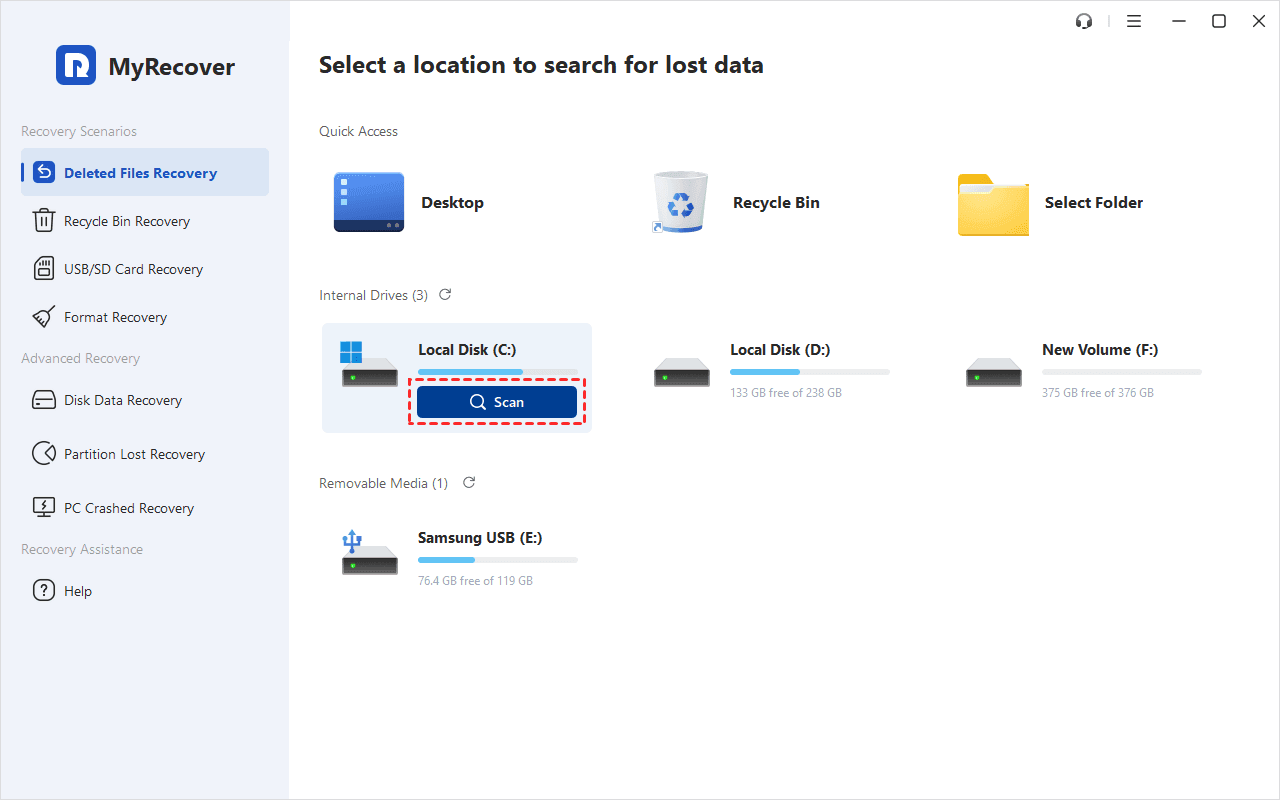Image resolution: width=1280 pixels, height=800 pixels.
Task: Open the hamburger menu
Action: click(1134, 20)
